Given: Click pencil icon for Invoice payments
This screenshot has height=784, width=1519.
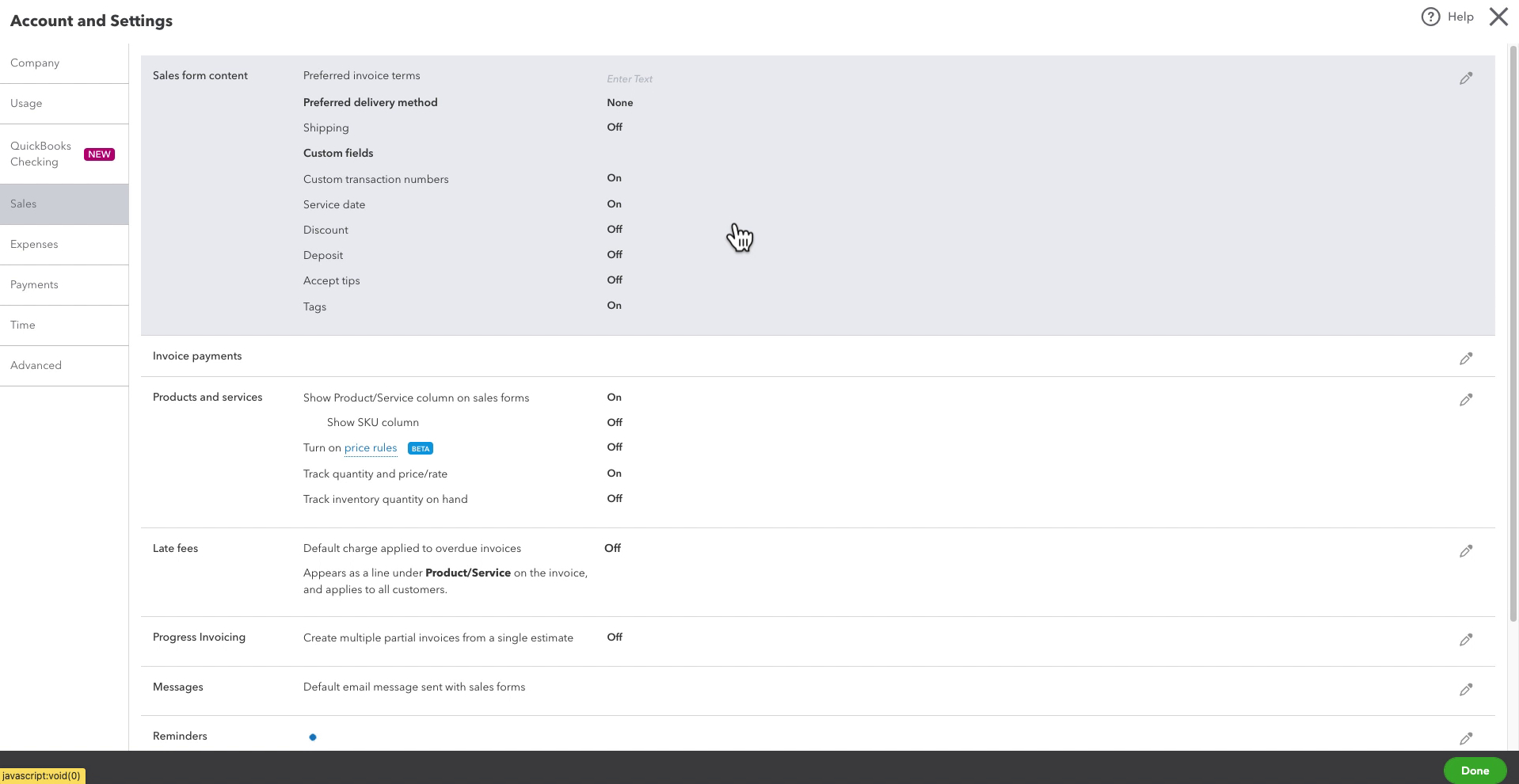Looking at the screenshot, I should pyautogui.click(x=1466, y=359).
